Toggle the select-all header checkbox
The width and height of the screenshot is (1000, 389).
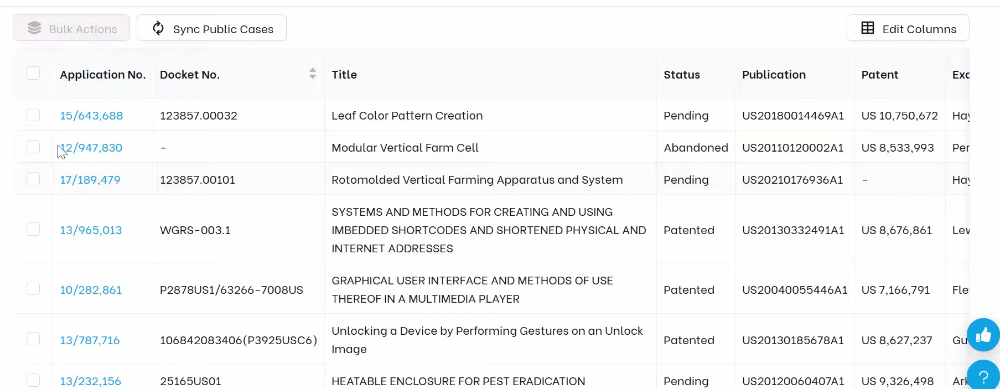pos(33,73)
